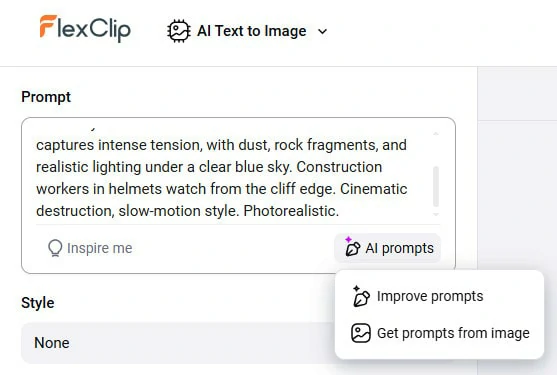This screenshot has height=375, width=557.
Task: Click the Improve prompts pen icon
Action: 361,296
